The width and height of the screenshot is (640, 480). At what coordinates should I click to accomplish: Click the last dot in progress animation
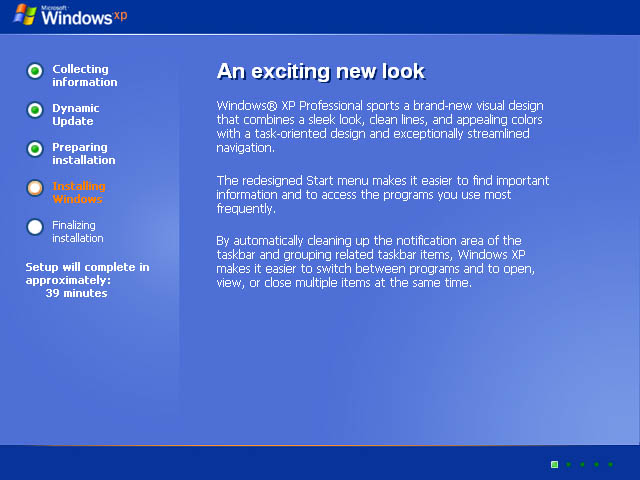pos(610,464)
